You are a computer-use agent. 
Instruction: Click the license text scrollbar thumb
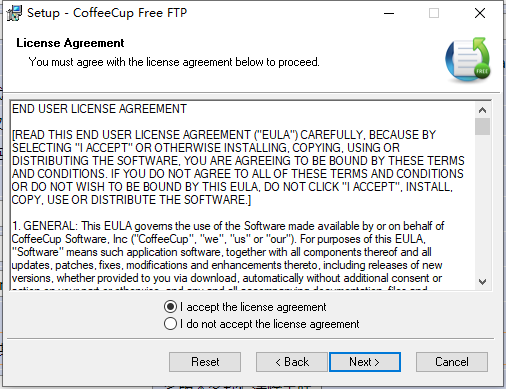point(482,126)
